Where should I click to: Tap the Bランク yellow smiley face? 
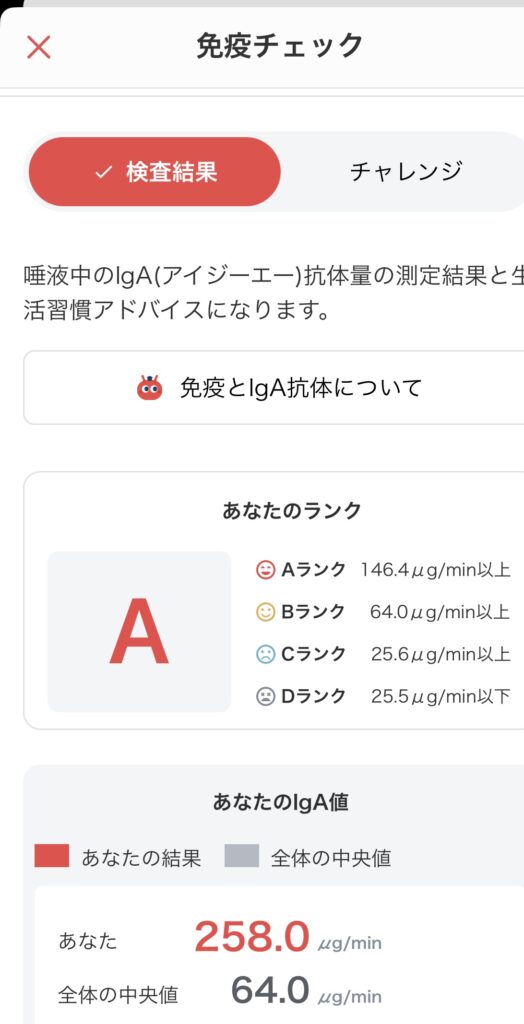pyautogui.click(x=265, y=613)
